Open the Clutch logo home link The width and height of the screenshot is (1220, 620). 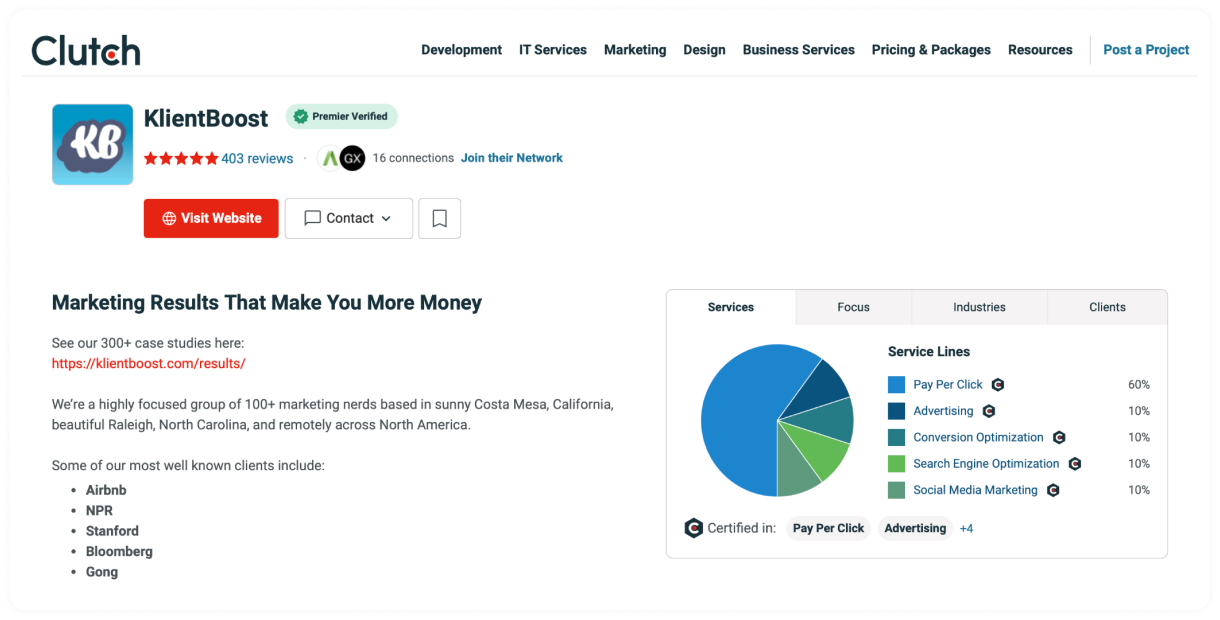click(86, 50)
